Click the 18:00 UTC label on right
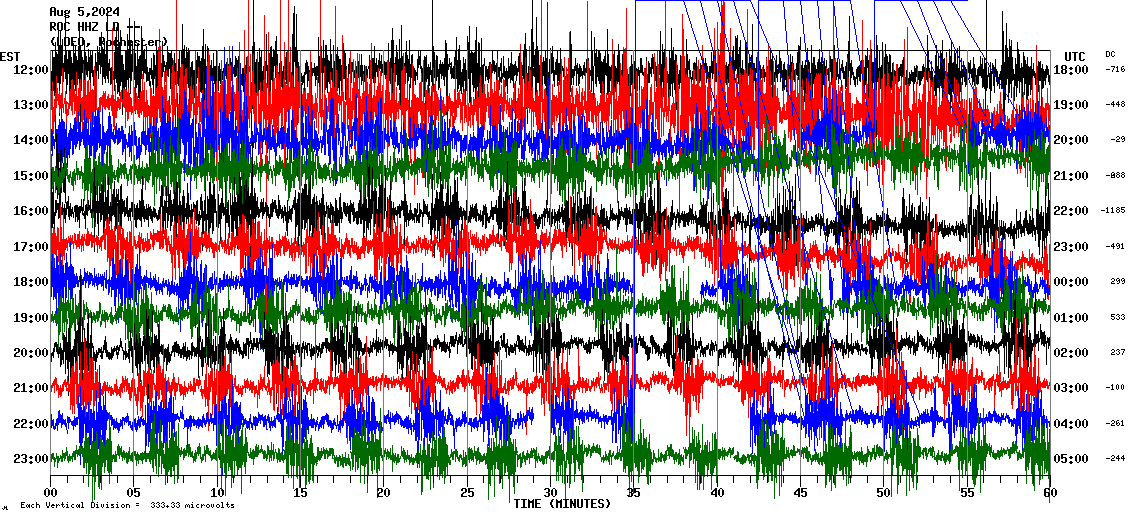Viewport: 1130px width, 519px height. point(1071,70)
